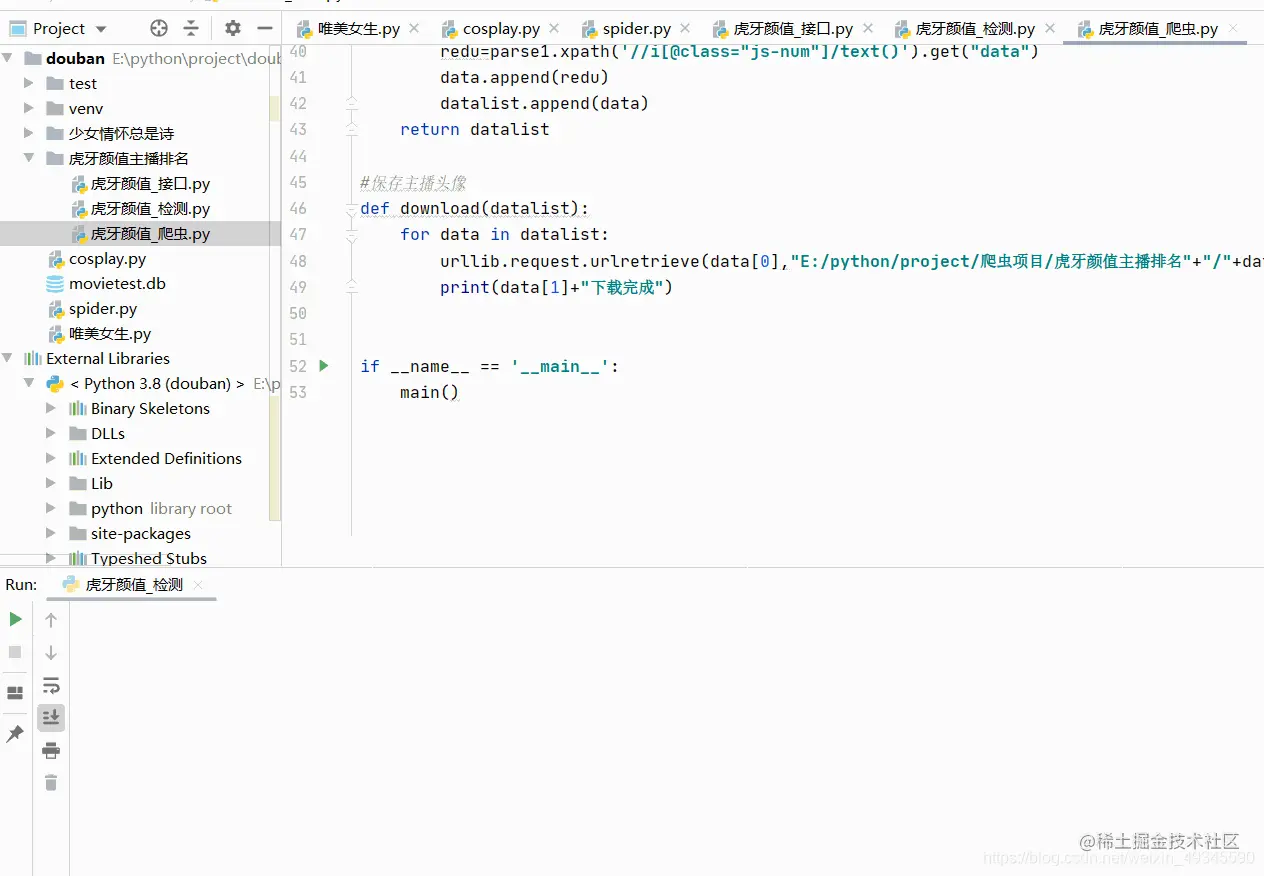The image size is (1264, 876).
Task: Close the 虎牙颜值_检测.py editor tab
Action: [1050, 29]
